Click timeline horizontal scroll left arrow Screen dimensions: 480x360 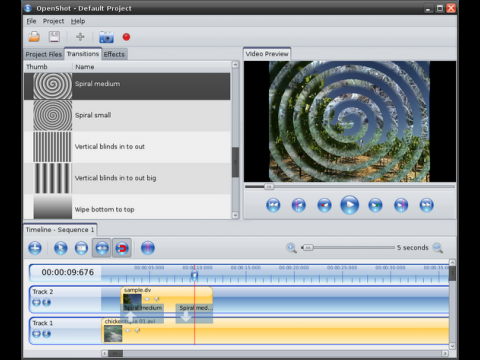tap(105, 353)
